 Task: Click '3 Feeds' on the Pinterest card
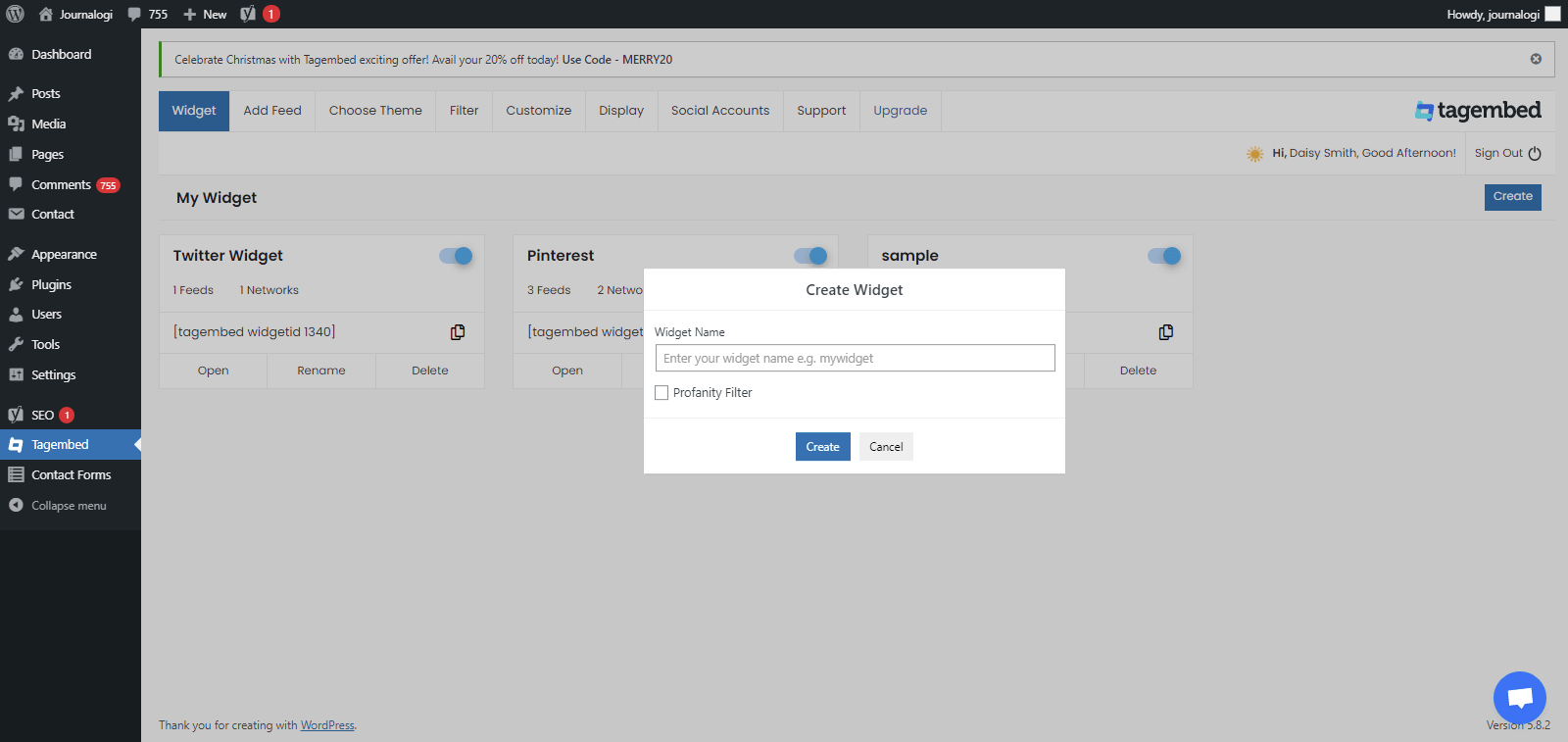click(x=549, y=290)
